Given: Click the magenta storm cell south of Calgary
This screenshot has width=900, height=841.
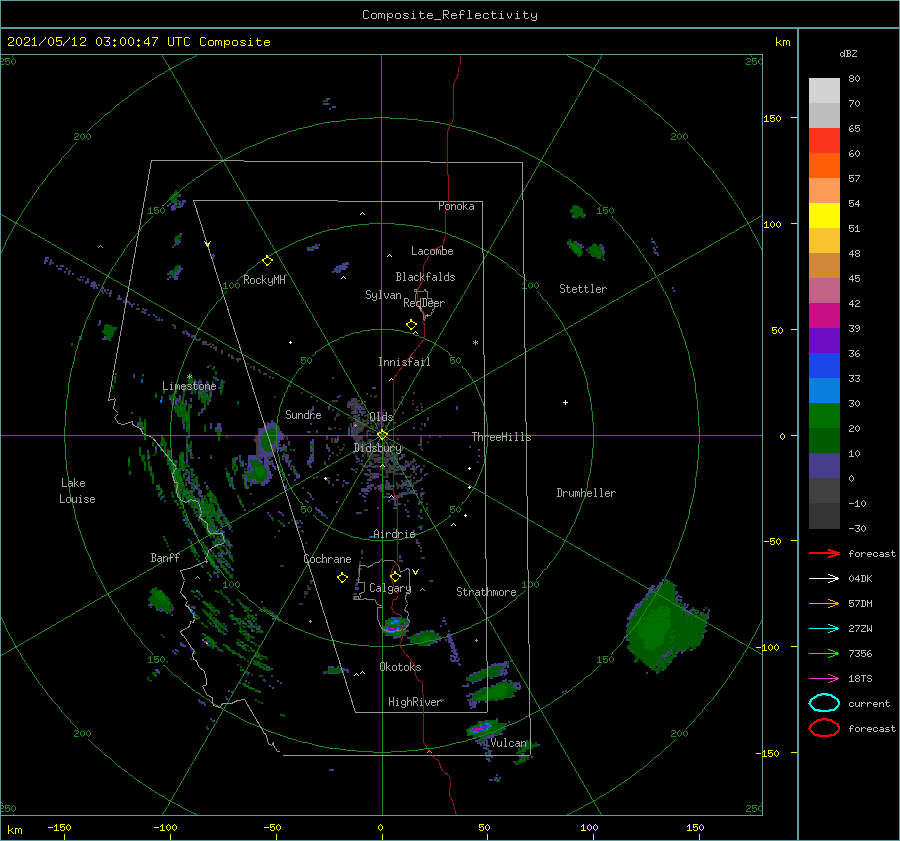Looking at the screenshot, I should click(x=394, y=626).
